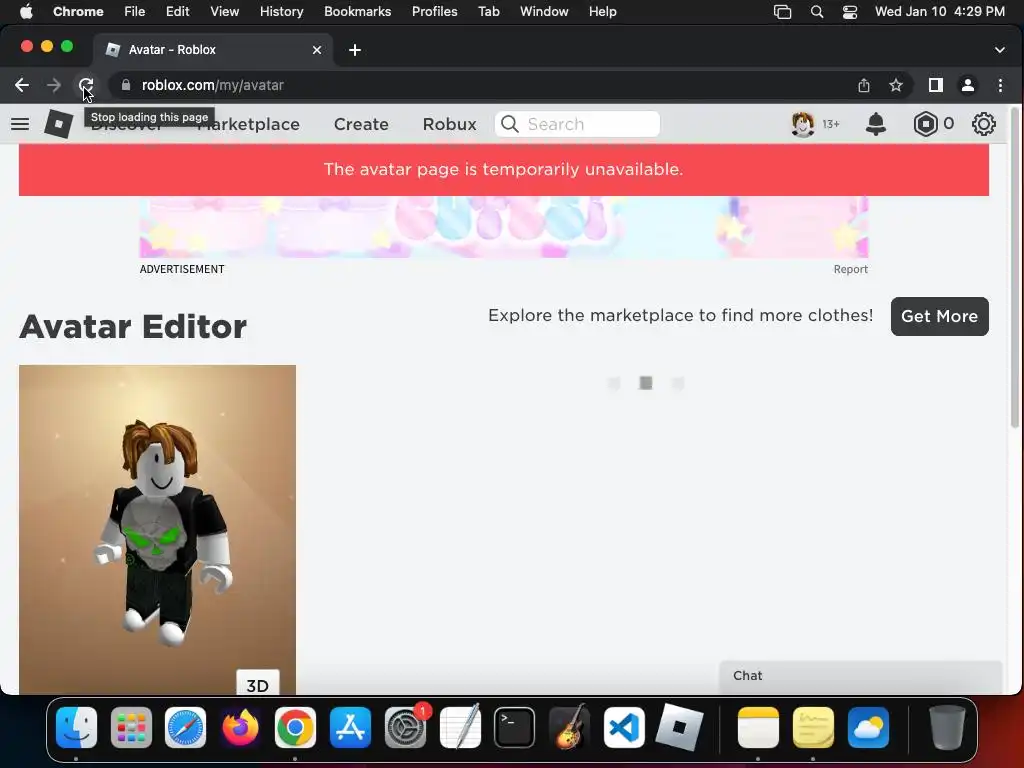
Task: Click the avatar preview thumbnail
Action: pos(157,529)
